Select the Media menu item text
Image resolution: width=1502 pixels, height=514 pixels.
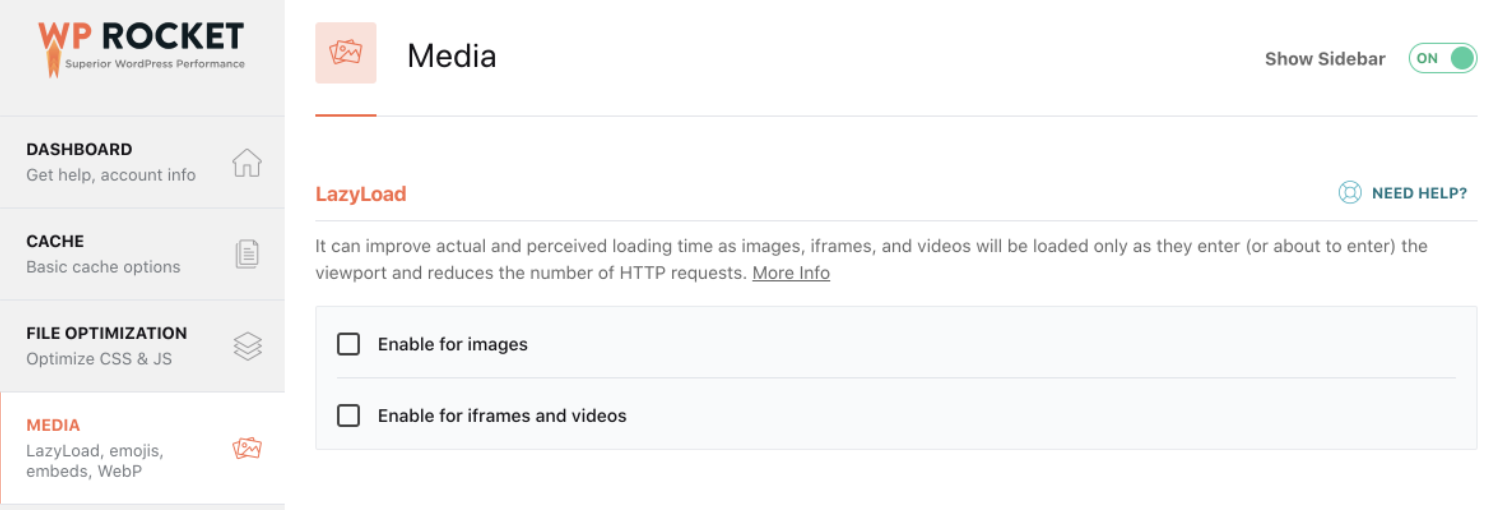(x=54, y=426)
